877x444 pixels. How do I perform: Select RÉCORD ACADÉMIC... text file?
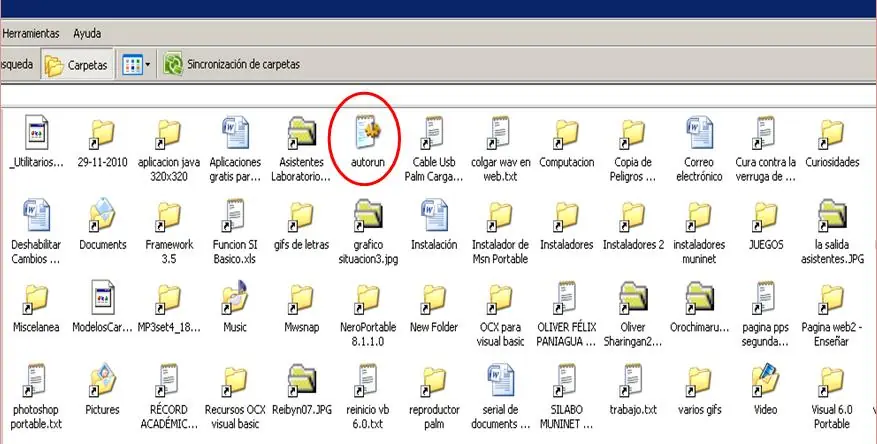click(169, 380)
